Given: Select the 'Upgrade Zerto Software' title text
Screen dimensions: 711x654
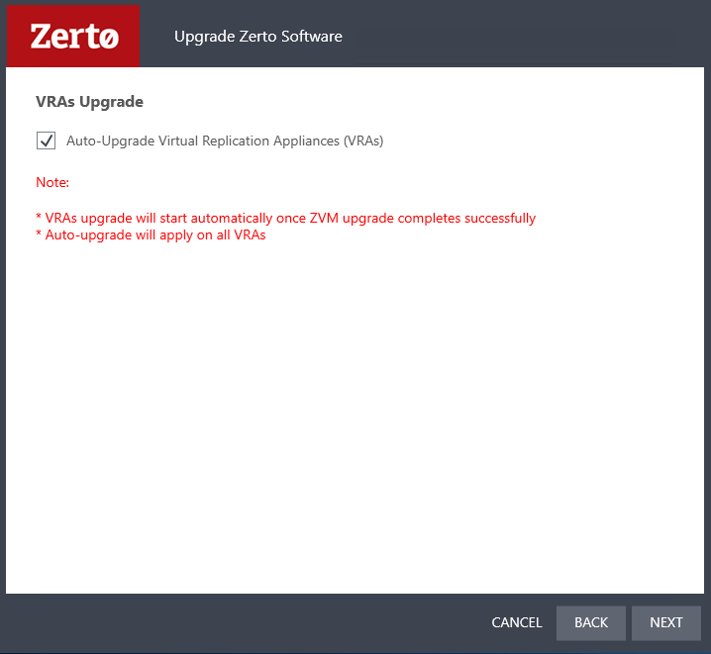Looking at the screenshot, I should [x=258, y=37].
